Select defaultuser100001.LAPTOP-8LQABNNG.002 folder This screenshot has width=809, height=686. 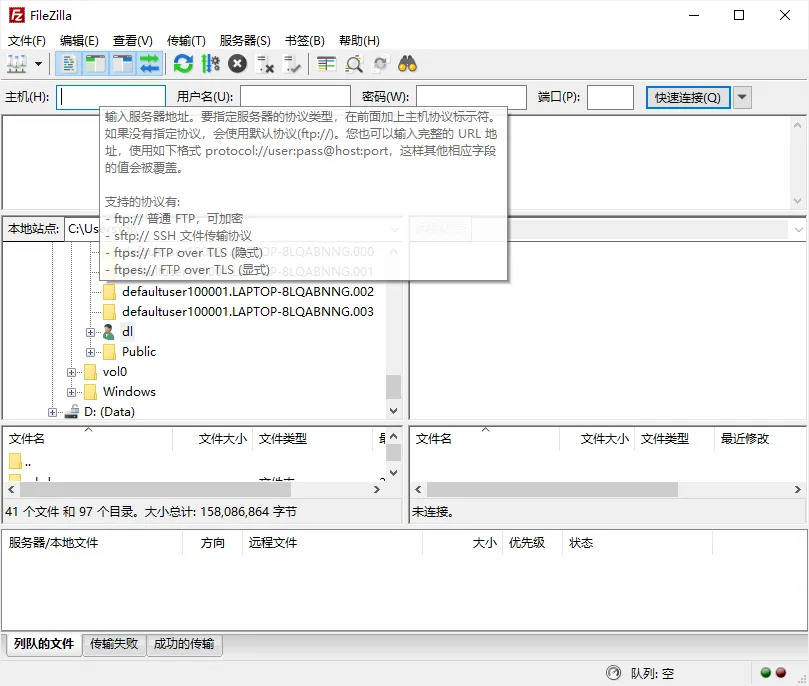tap(248, 292)
